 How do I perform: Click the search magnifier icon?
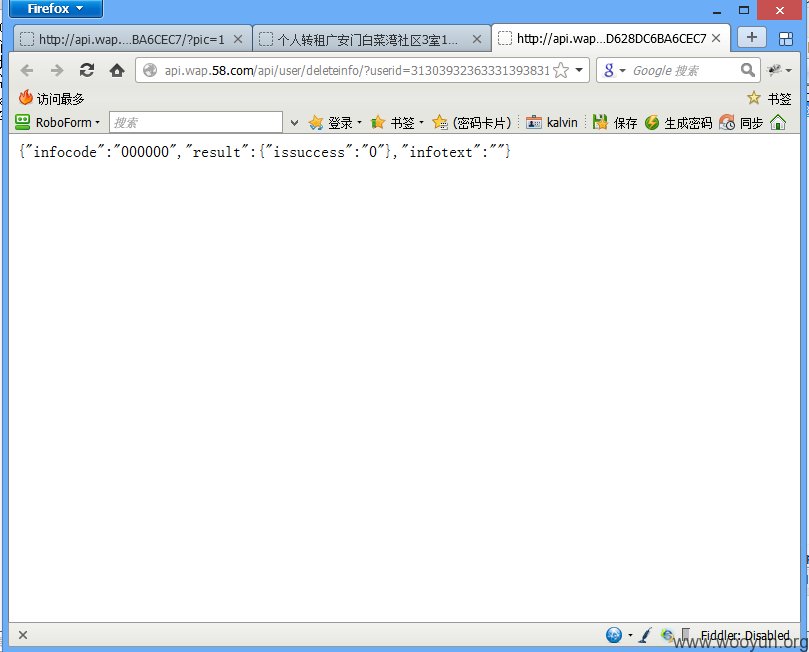coord(748,70)
